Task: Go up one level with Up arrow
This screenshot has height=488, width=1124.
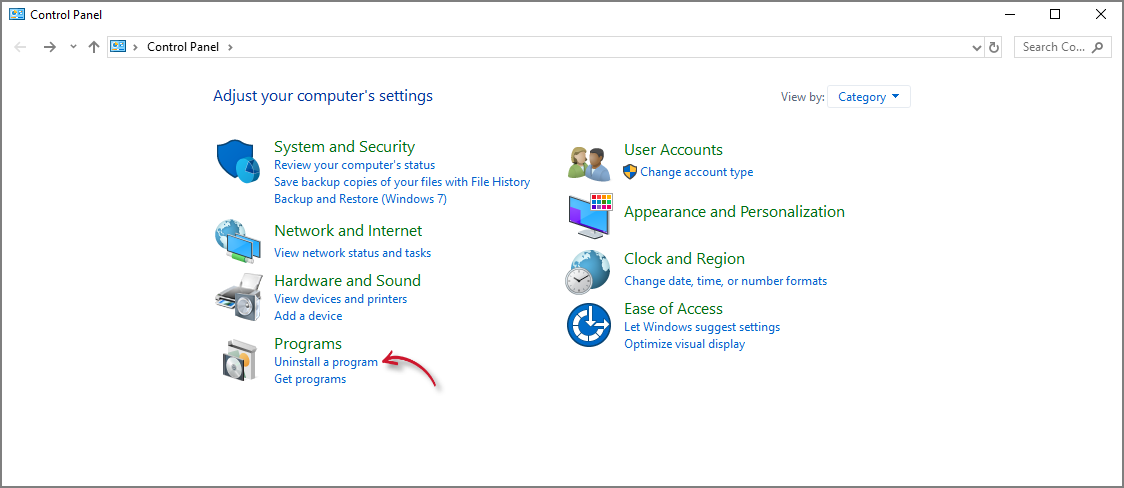Action: [94, 47]
